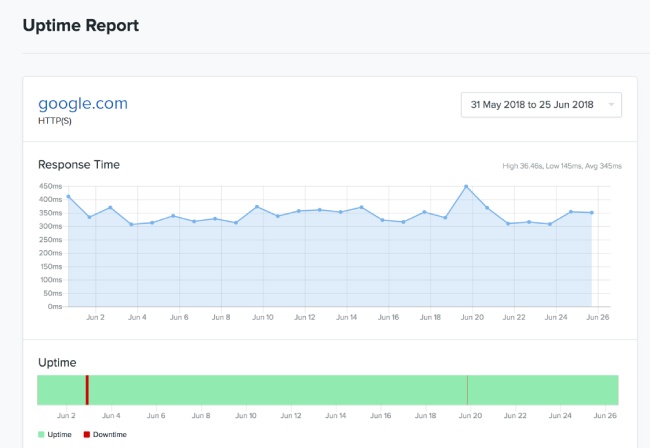Viewport: 650px width, 448px height.
Task: Toggle the Downtime legend item
Action: pos(105,434)
